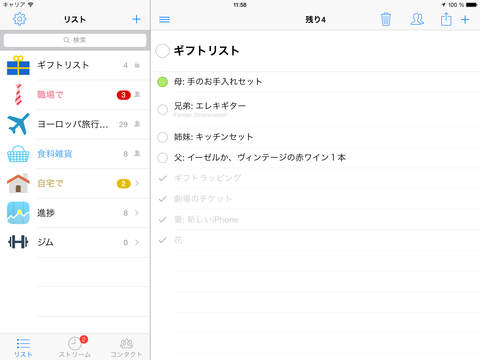Check off 姉妹: キッチンセット

162,137
